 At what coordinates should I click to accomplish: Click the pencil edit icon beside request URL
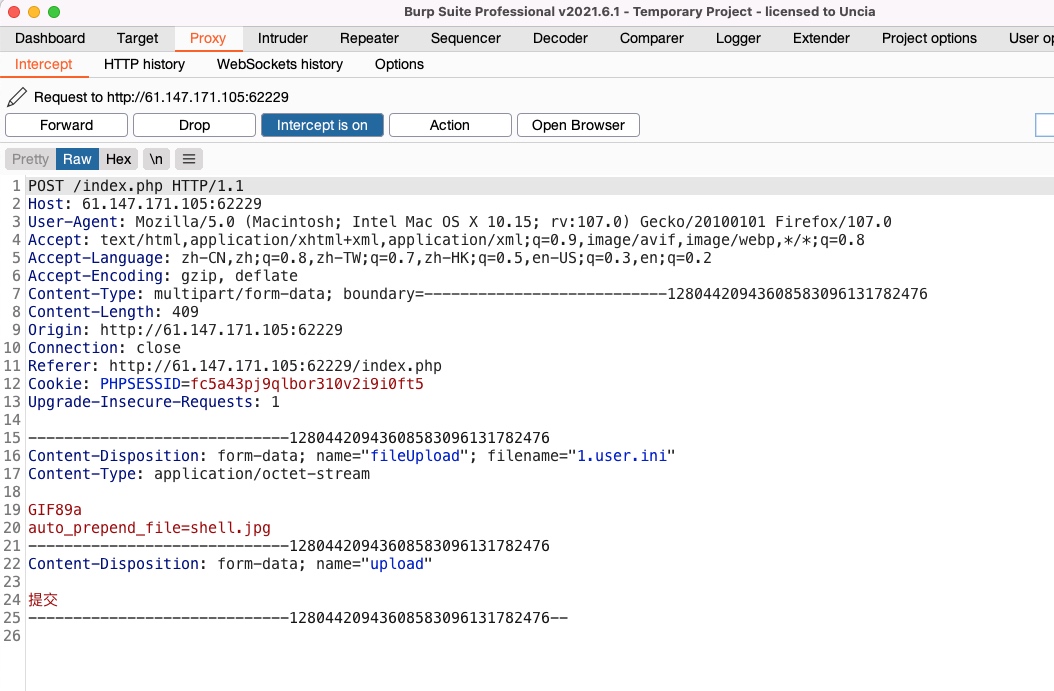[x=17, y=97]
